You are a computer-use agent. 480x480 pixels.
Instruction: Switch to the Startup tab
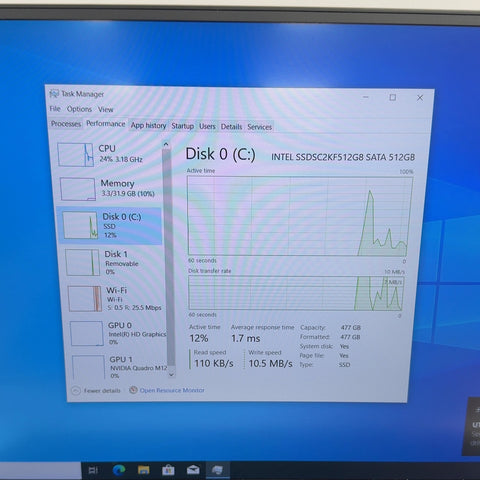[x=183, y=126]
